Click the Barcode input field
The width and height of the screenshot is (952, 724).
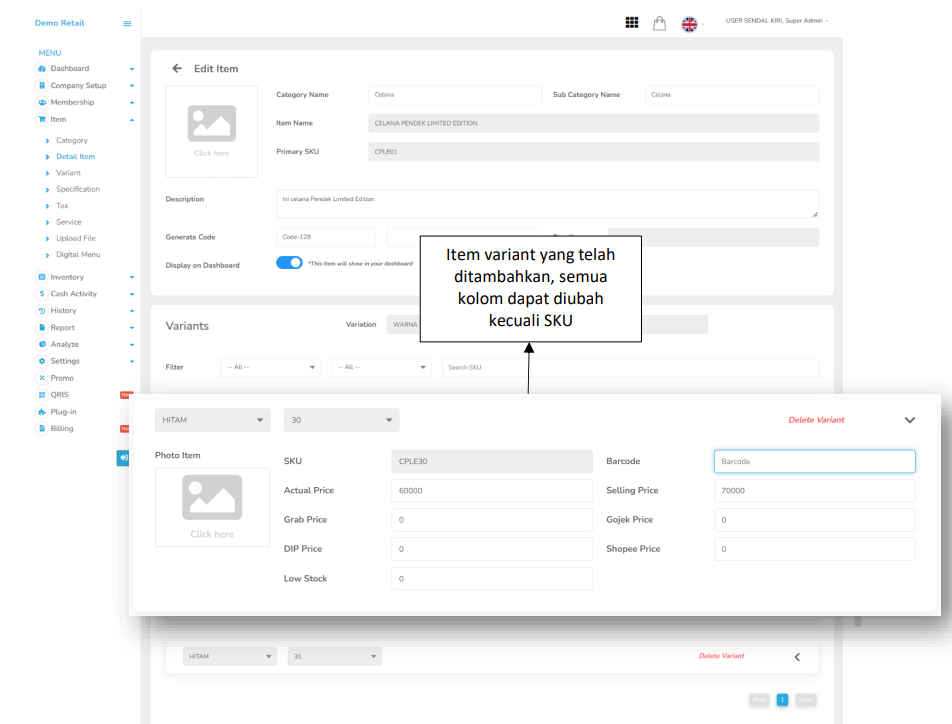click(814, 461)
